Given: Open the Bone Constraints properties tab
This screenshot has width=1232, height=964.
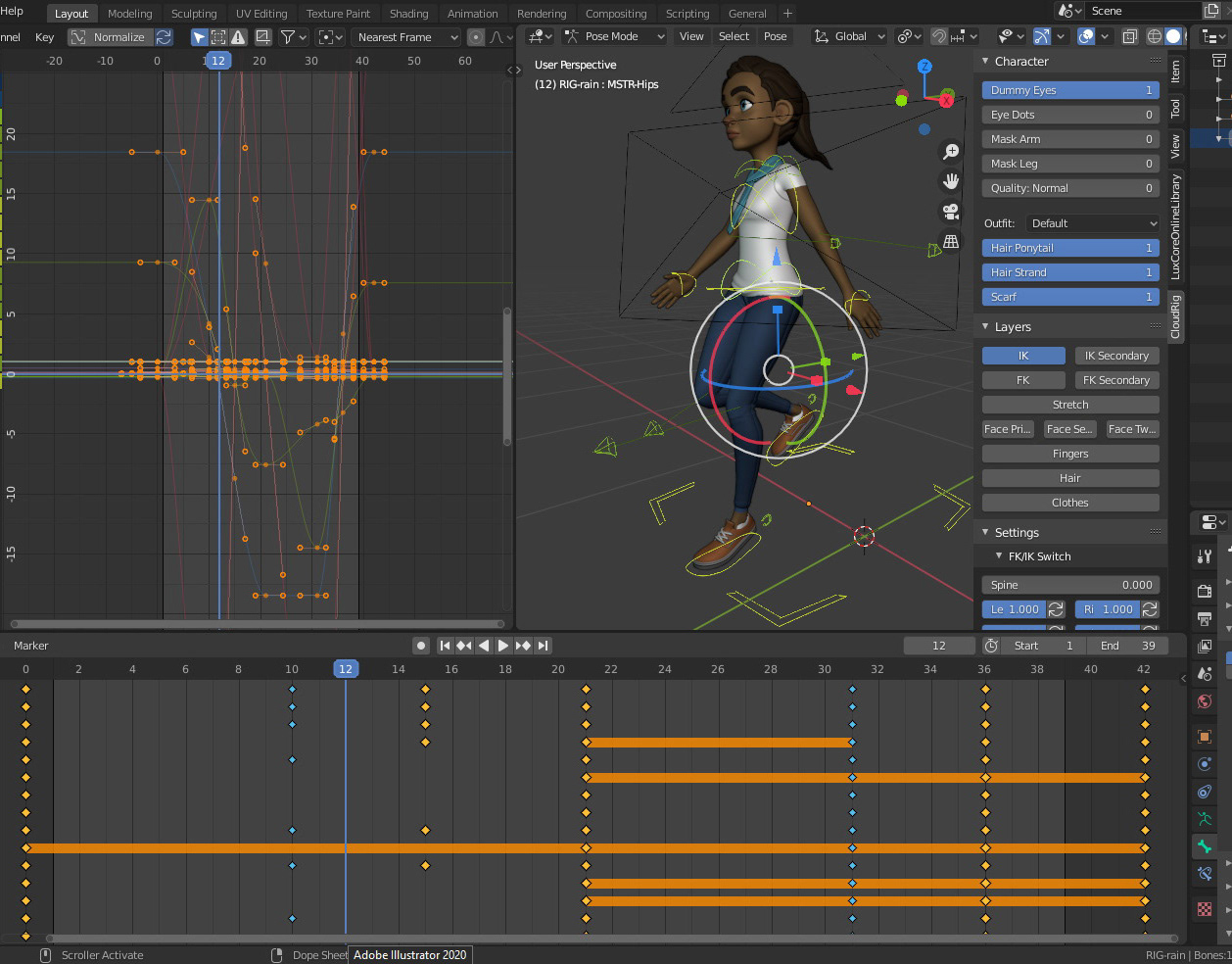Looking at the screenshot, I should pos(1205,873).
